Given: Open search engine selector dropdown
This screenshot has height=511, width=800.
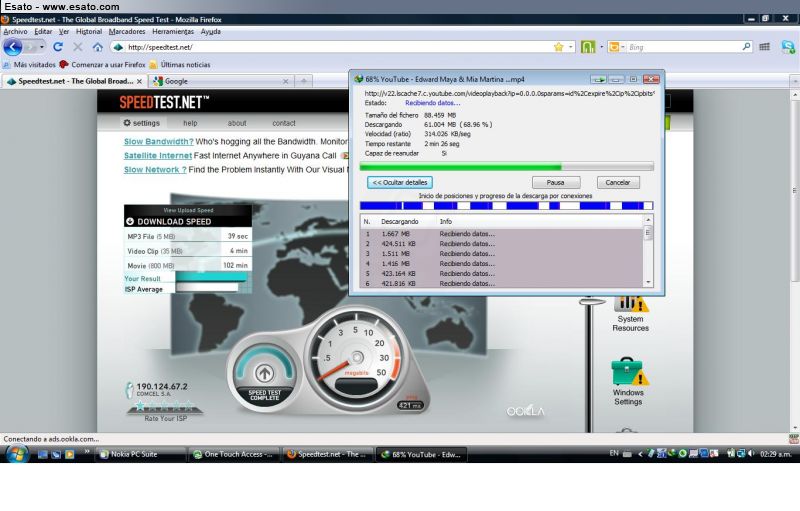Looking at the screenshot, I should (616, 47).
